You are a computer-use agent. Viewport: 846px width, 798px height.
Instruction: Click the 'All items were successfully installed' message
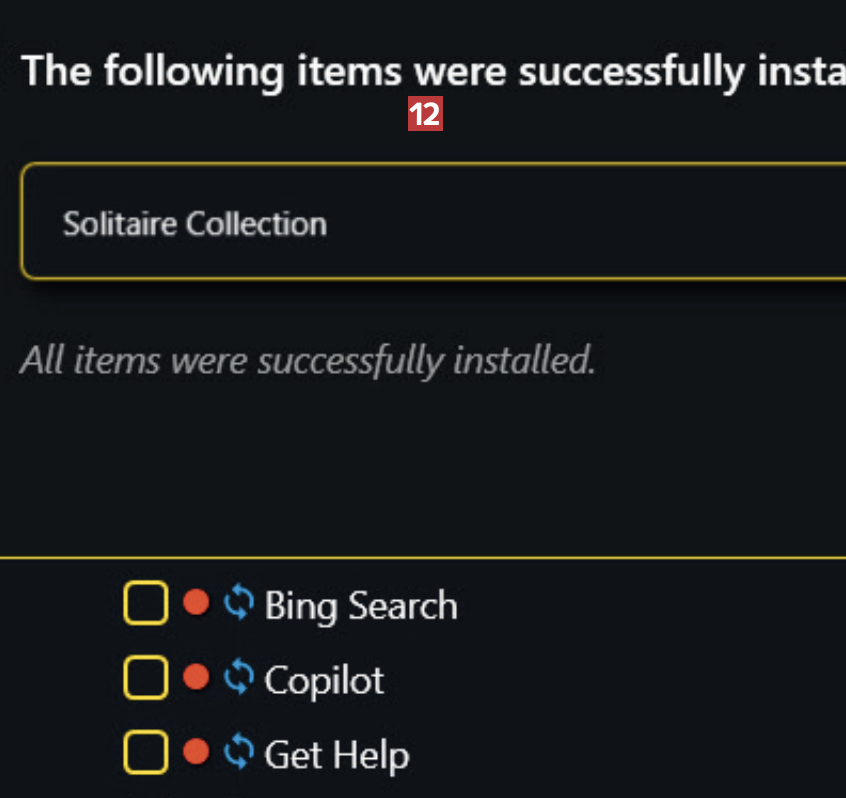[x=307, y=360]
